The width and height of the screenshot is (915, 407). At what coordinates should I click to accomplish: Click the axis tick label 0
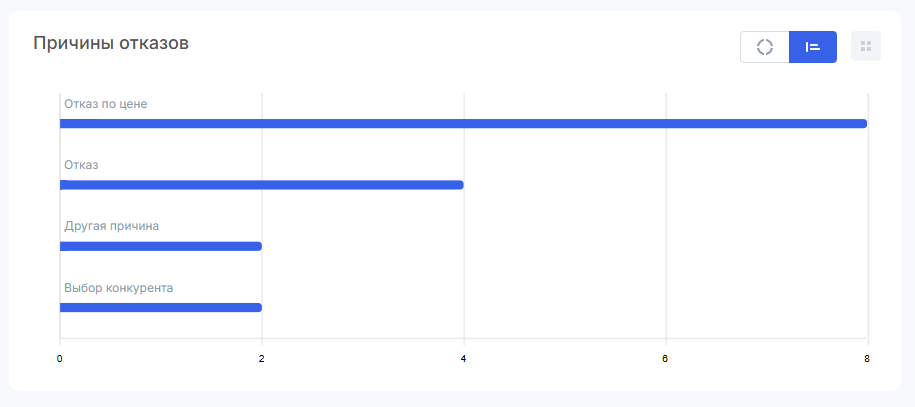[x=60, y=359]
